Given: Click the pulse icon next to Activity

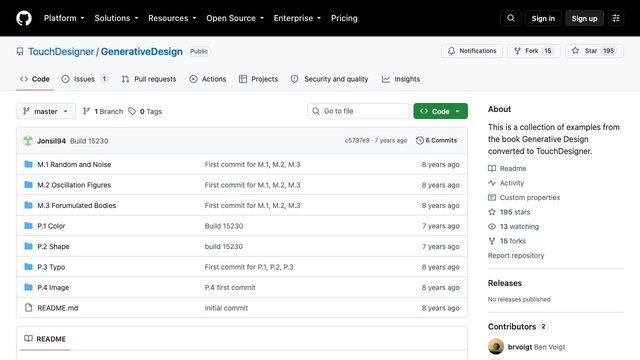Looking at the screenshot, I should click(x=492, y=183).
